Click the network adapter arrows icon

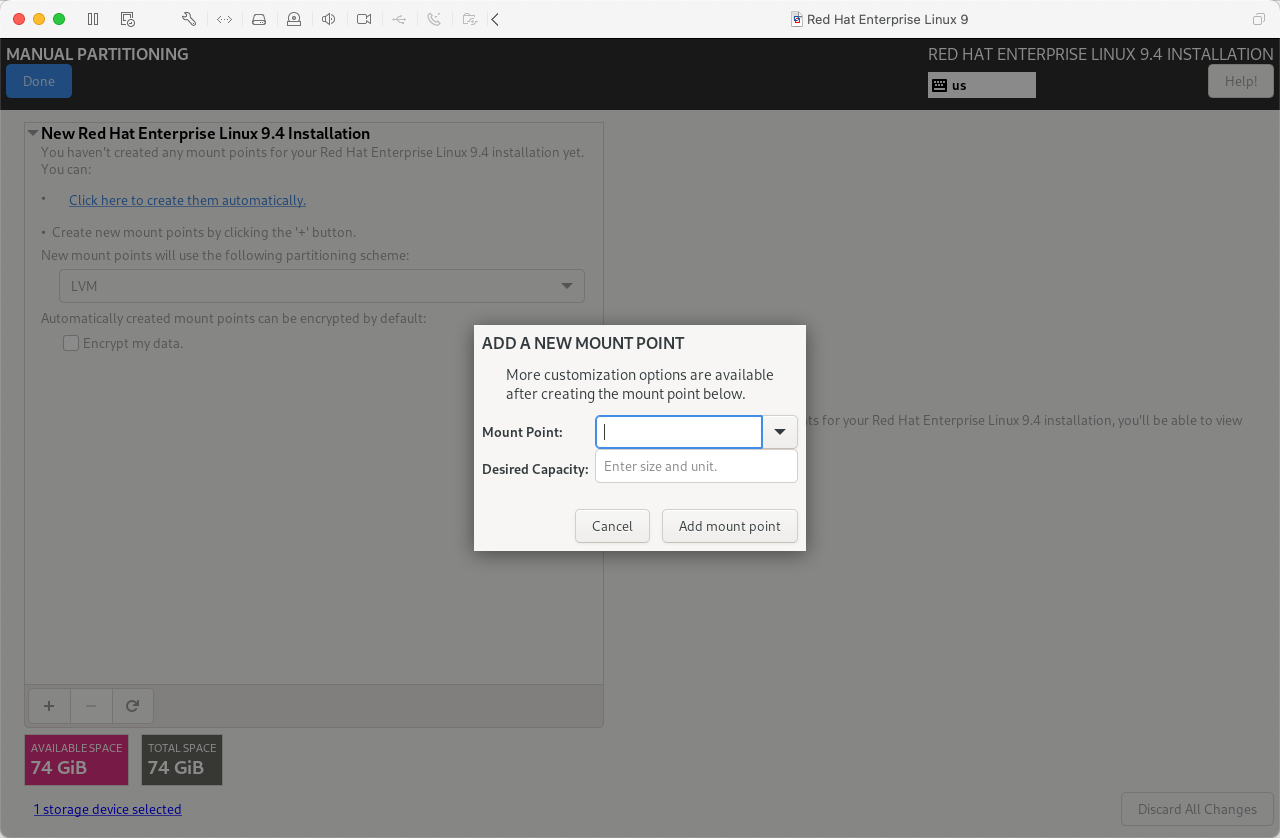224,19
